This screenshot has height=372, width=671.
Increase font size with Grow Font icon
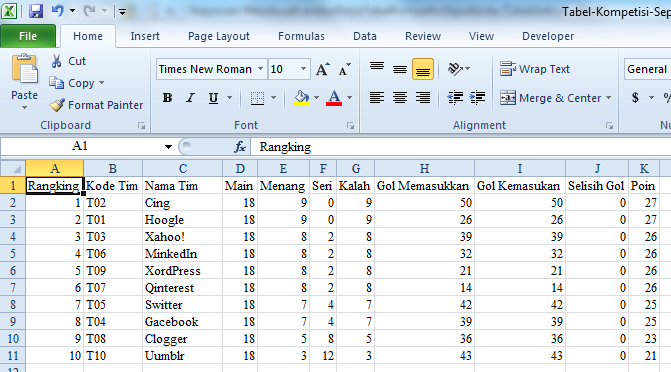click(323, 69)
